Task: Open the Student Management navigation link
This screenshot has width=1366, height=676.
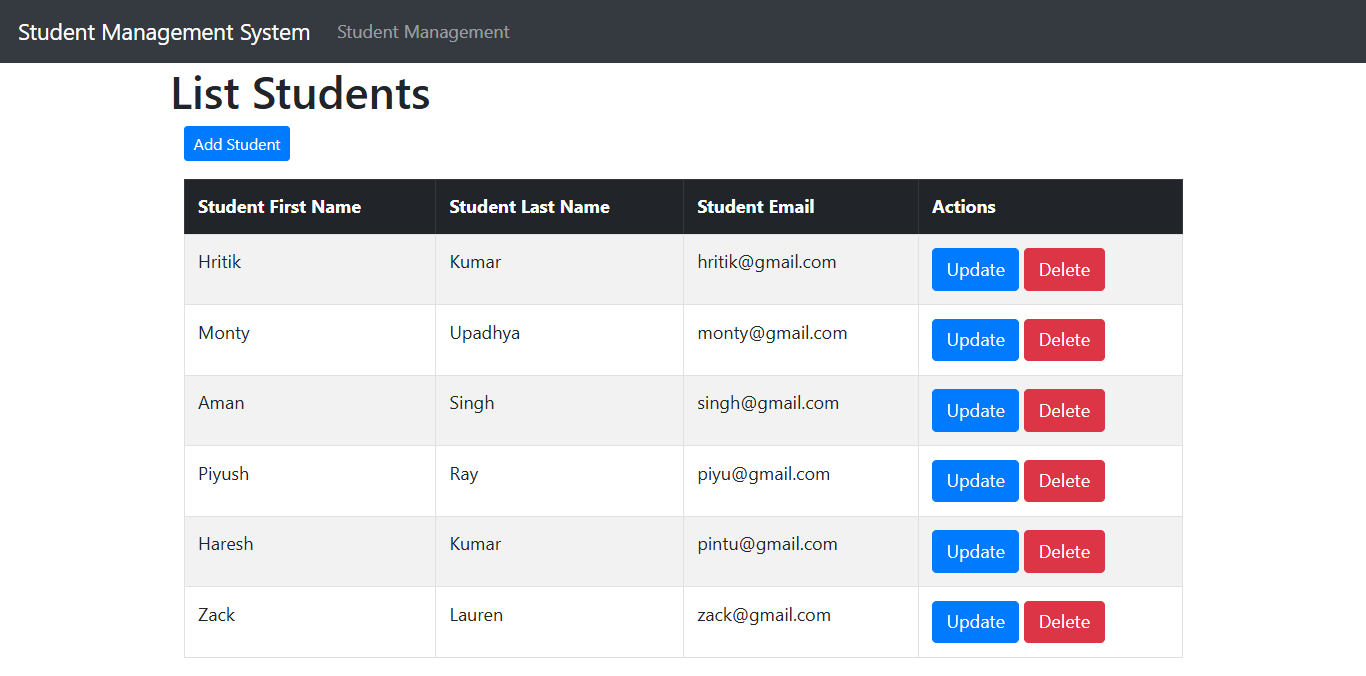Action: tap(422, 32)
